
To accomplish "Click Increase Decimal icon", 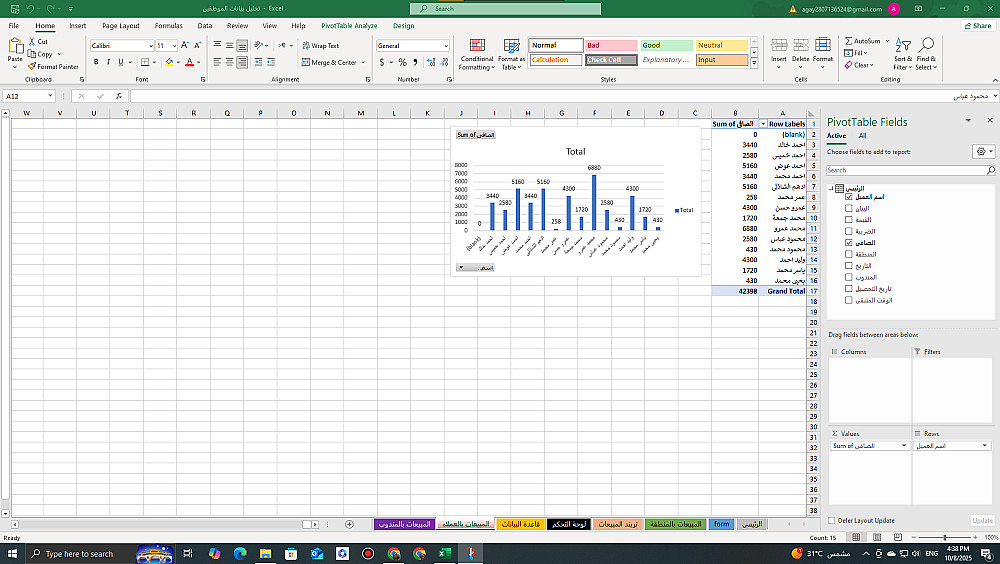I will click(x=431, y=62).
